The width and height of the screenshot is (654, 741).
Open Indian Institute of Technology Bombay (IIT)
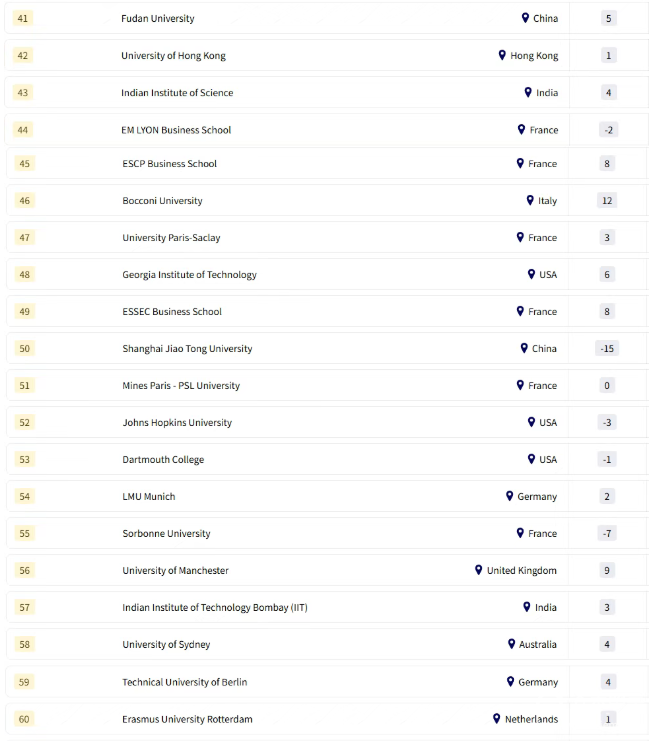click(215, 607)
